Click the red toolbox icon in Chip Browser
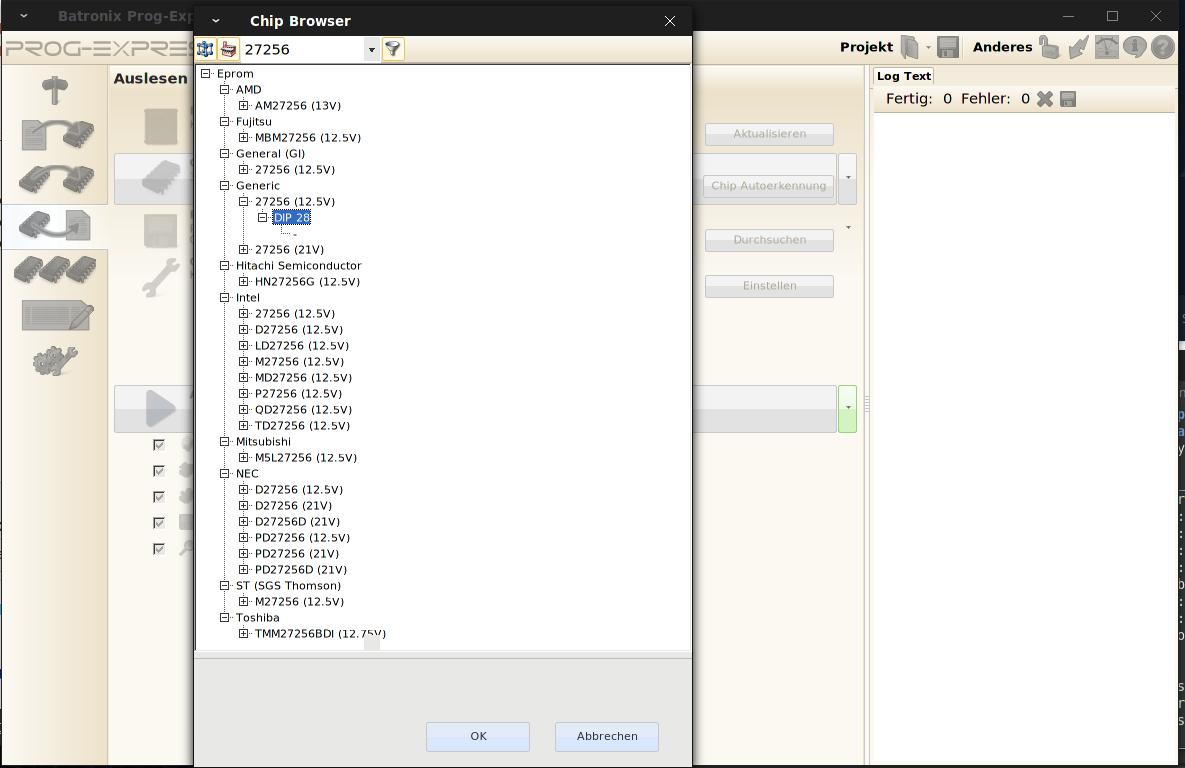 [228, 49]
